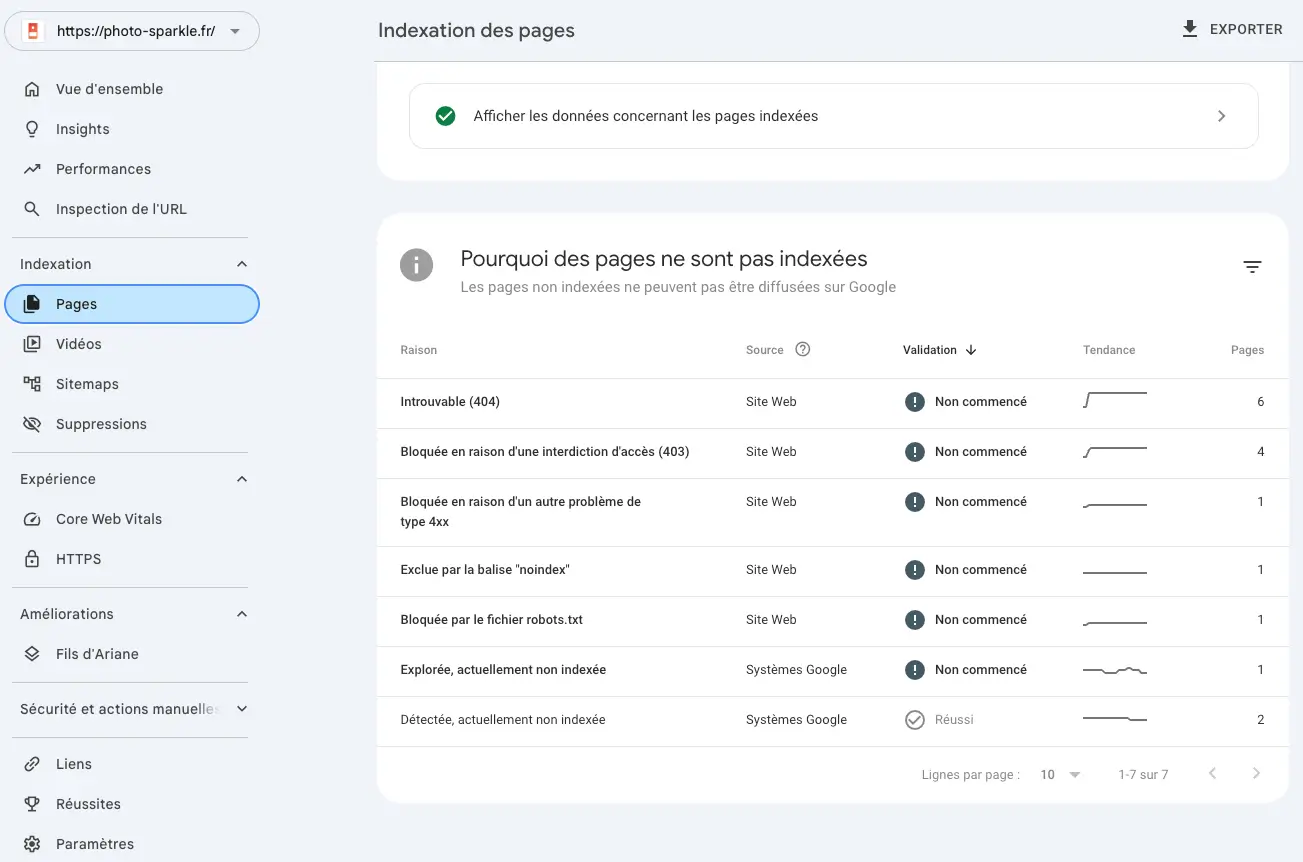Expand Sécurité et actions manuelles section
Screen dimensions: 1303x862
(x=241, y=709)
